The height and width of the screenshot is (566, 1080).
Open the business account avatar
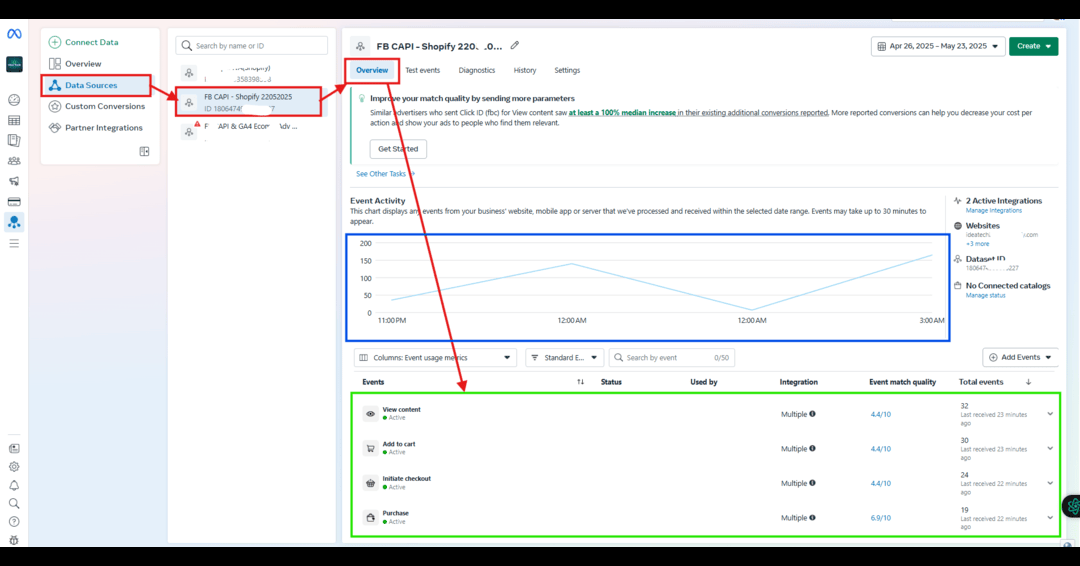pyautogui.click(x=14, y=64)
